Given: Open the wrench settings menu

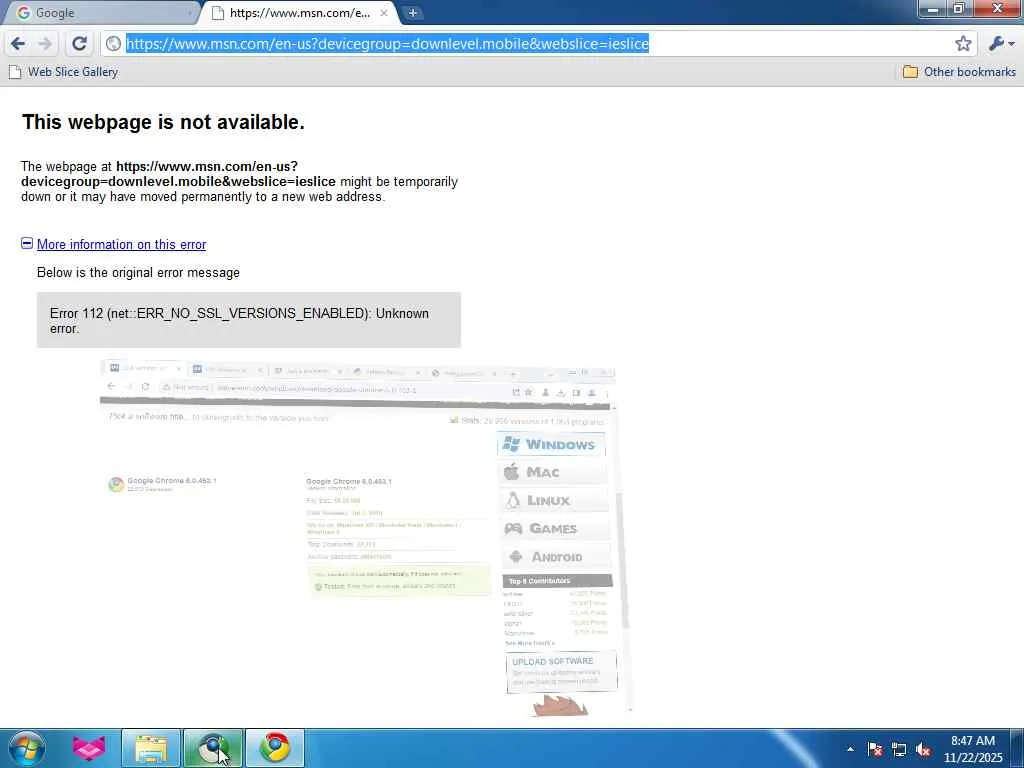Looking at the screenshot, I should click(x=1001, y=44).
